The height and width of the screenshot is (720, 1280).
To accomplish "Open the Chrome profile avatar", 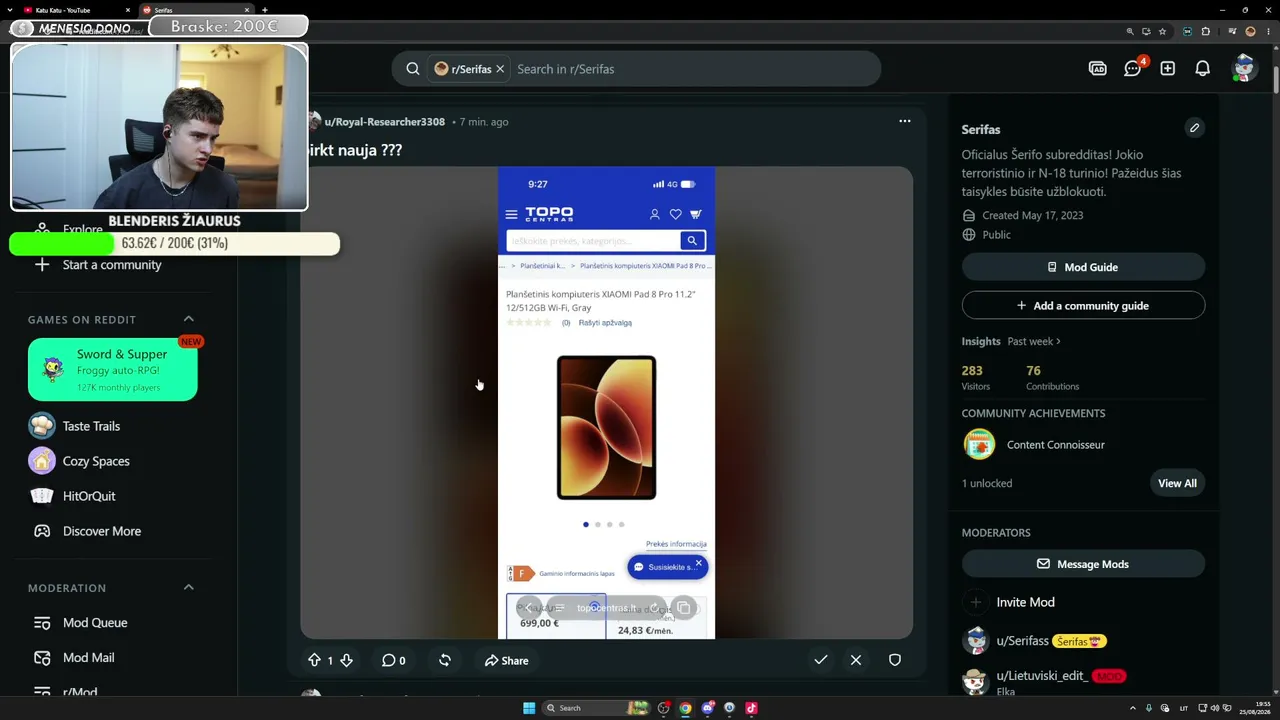I will point(1250,31).
